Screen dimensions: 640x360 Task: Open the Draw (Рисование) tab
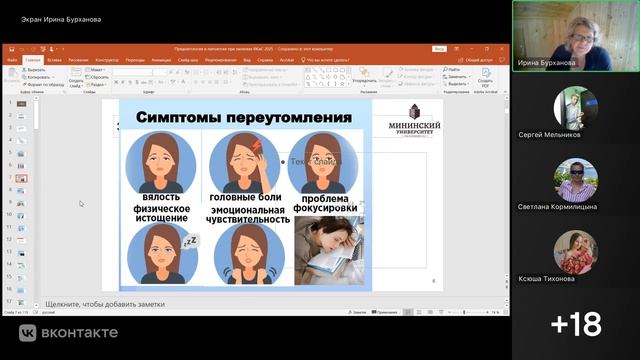point(78,60)
